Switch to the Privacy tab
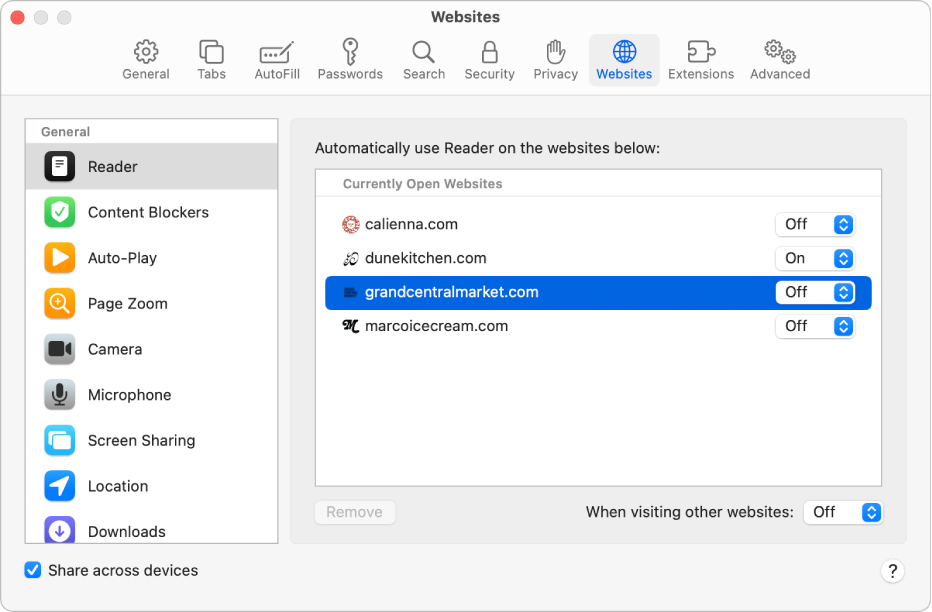 pyautogui.click(x=556, y=60)
